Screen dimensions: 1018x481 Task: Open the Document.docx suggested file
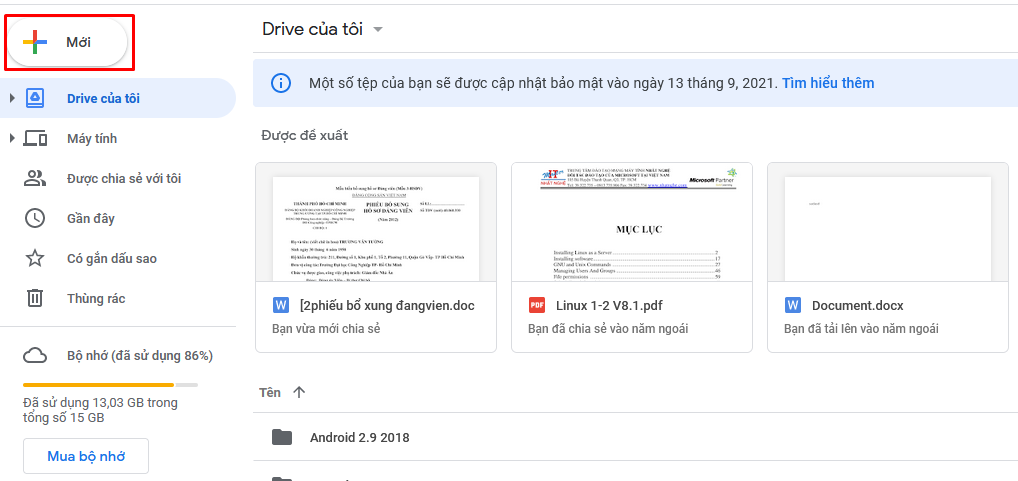tap(887, 257)
